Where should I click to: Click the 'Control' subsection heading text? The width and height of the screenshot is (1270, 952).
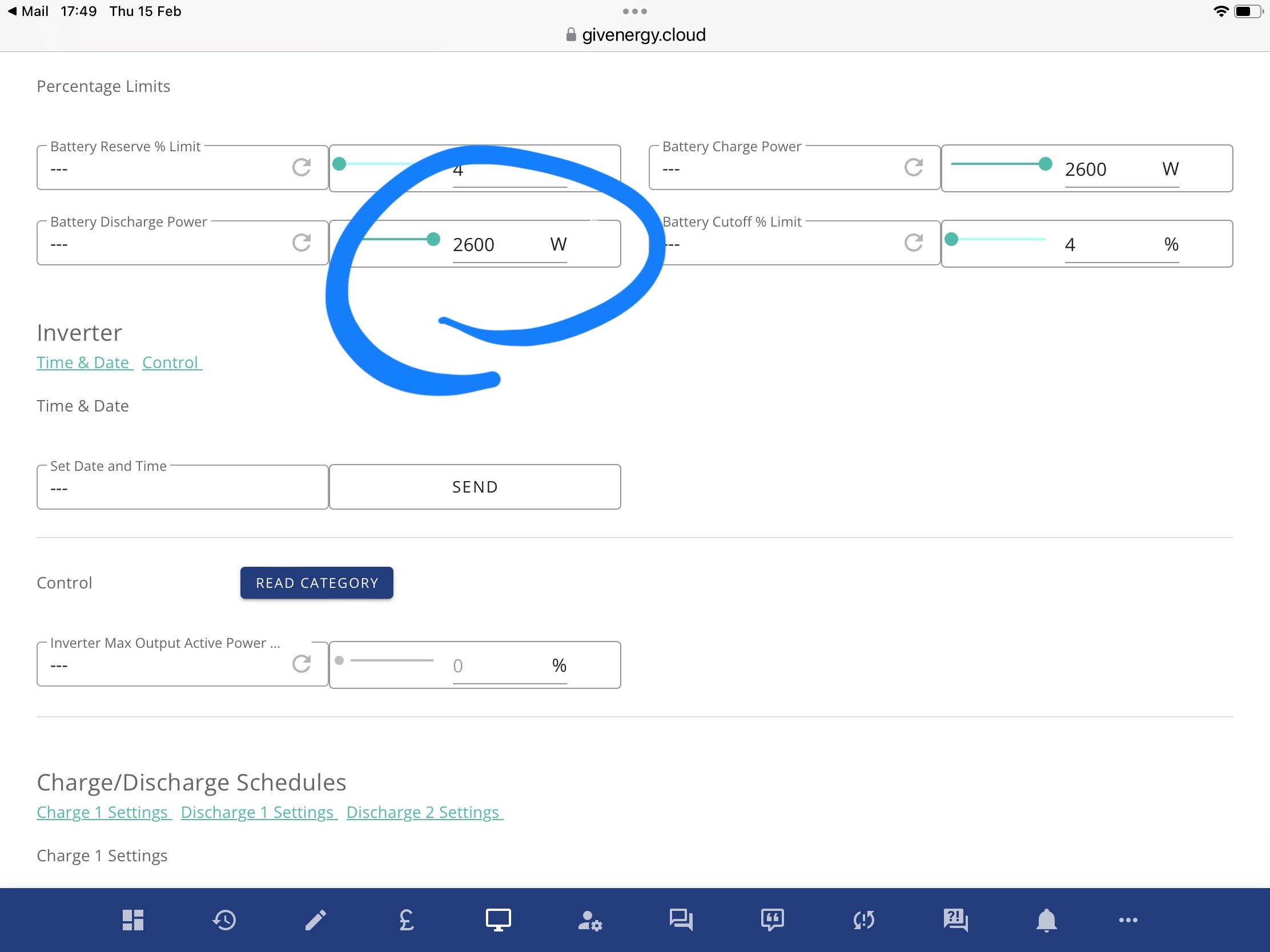65,583
